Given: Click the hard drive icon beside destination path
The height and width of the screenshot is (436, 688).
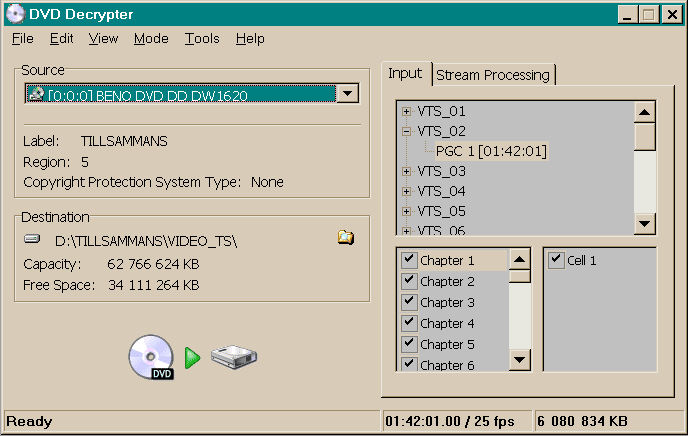Looking at the screenshot, I should (33, 239).
